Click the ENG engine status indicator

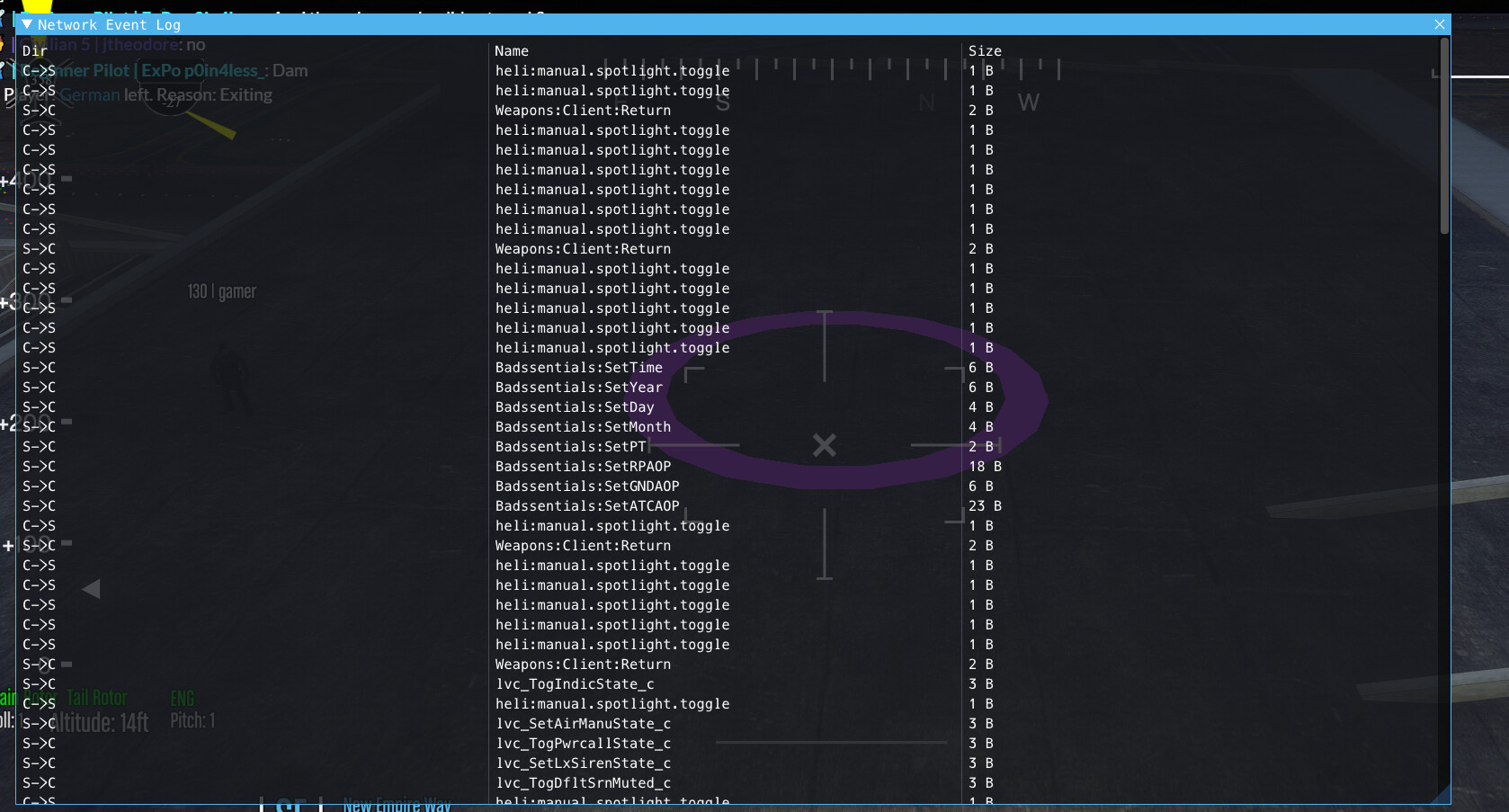point(182,697)
